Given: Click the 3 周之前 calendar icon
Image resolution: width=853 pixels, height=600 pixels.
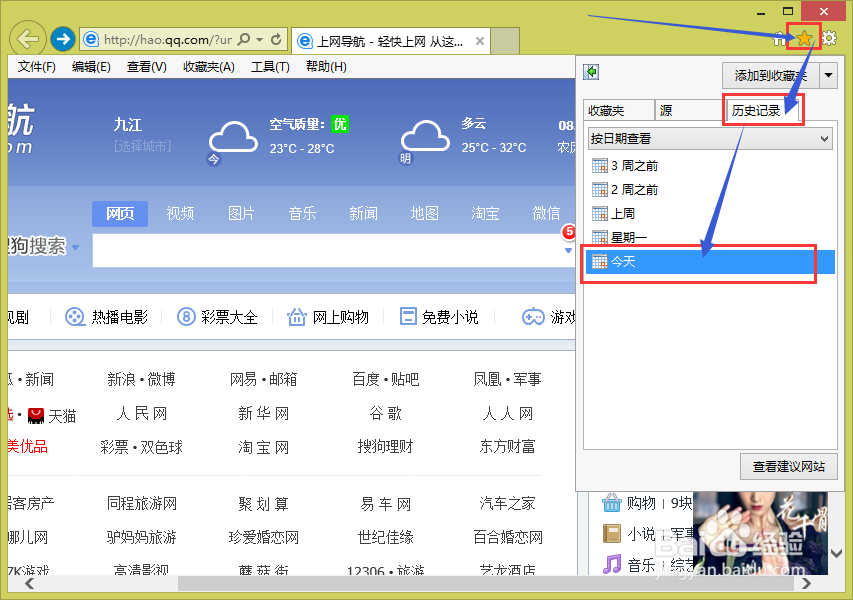Looking at the screenshot, I should pos(599,165).
